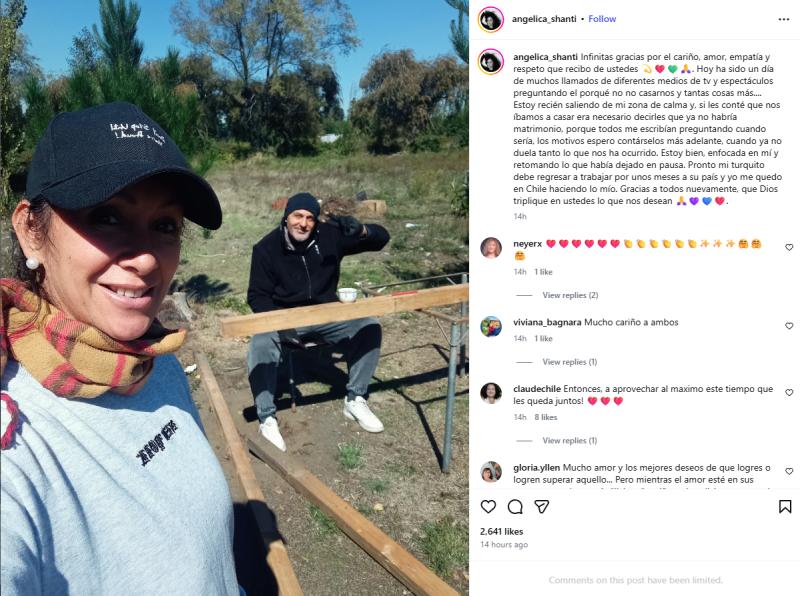Follow angelica_shanti
800x596 pixels.
(x=602, y=19)
